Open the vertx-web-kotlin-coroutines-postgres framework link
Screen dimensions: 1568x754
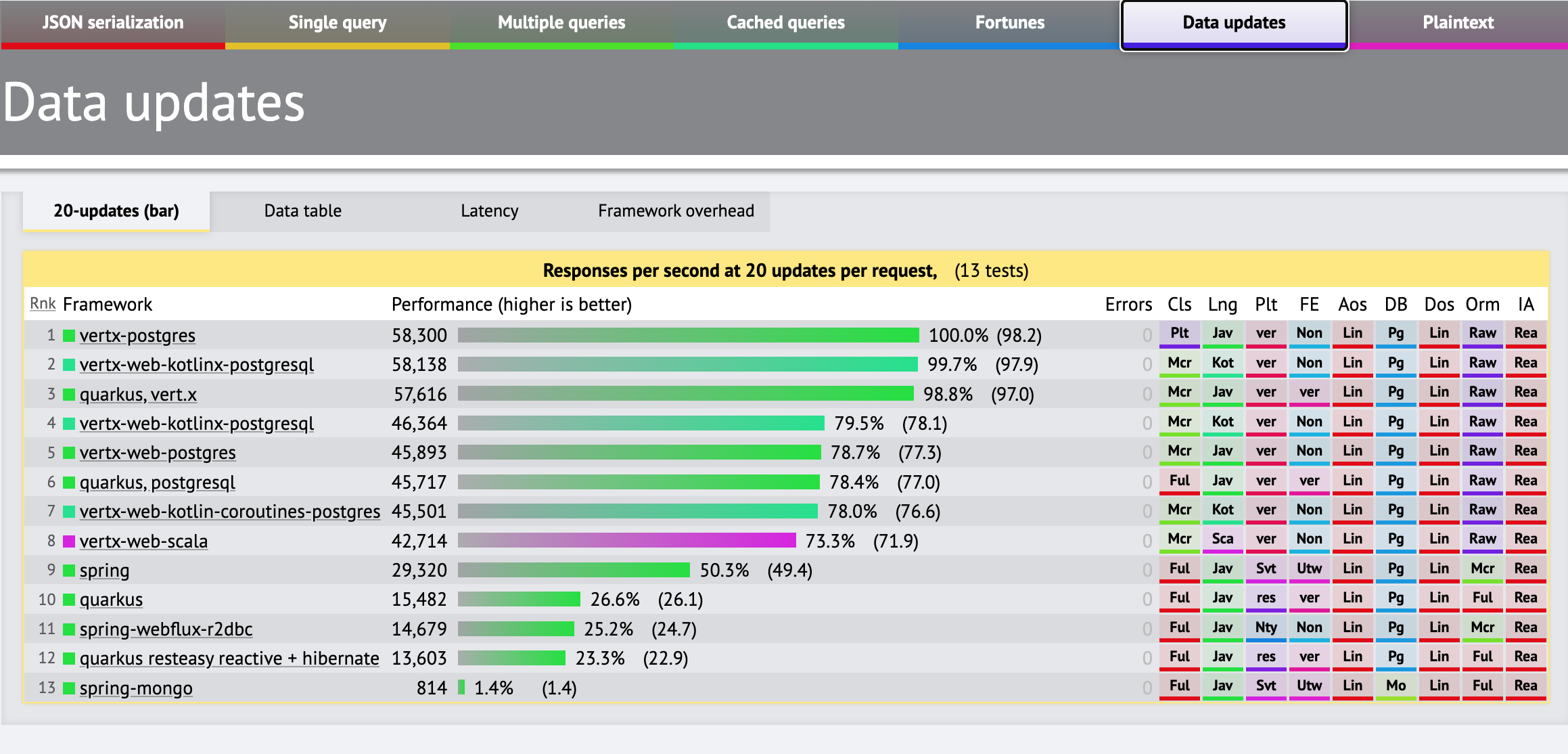(x=230, y=512)
